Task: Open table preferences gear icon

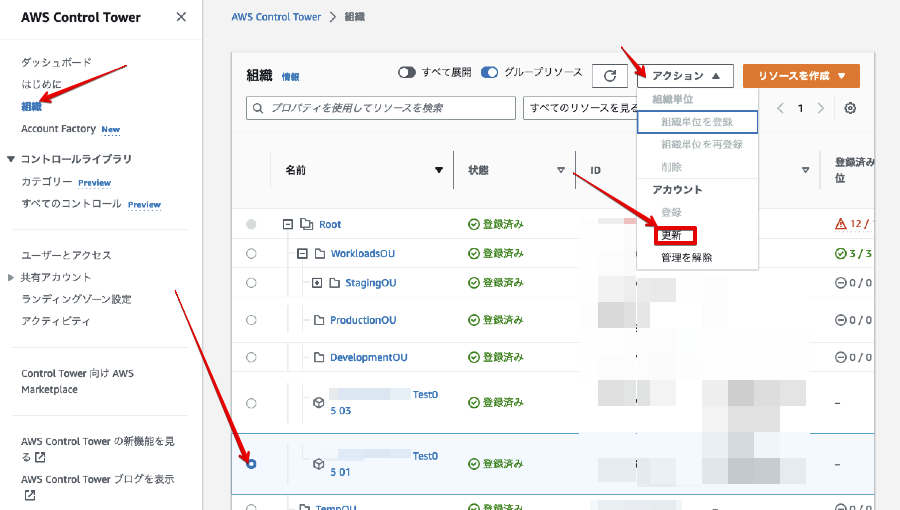Action: (x=850, y=108)
